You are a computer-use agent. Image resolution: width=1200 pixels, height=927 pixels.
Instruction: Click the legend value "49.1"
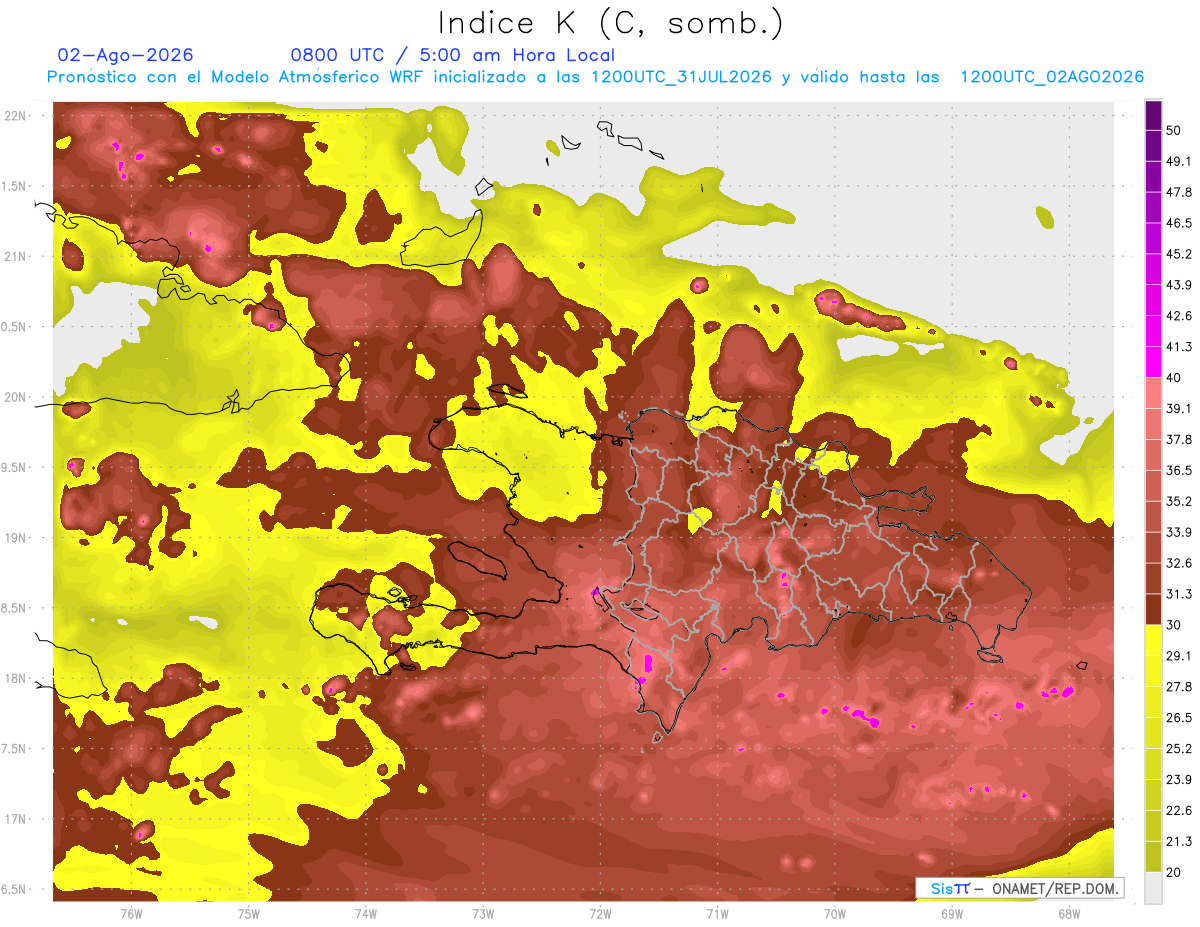(x=1178, y=161)
